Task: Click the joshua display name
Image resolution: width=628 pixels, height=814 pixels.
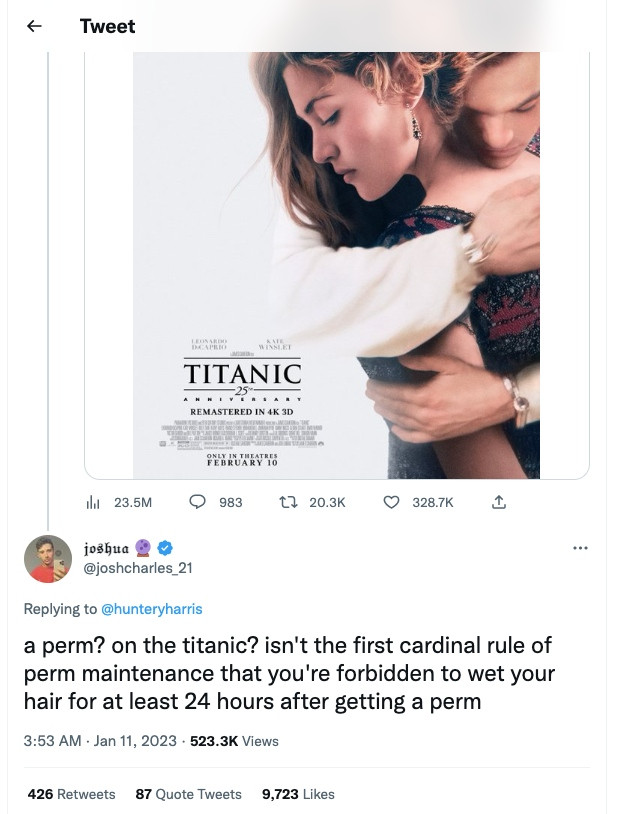Action: (106, 548)
